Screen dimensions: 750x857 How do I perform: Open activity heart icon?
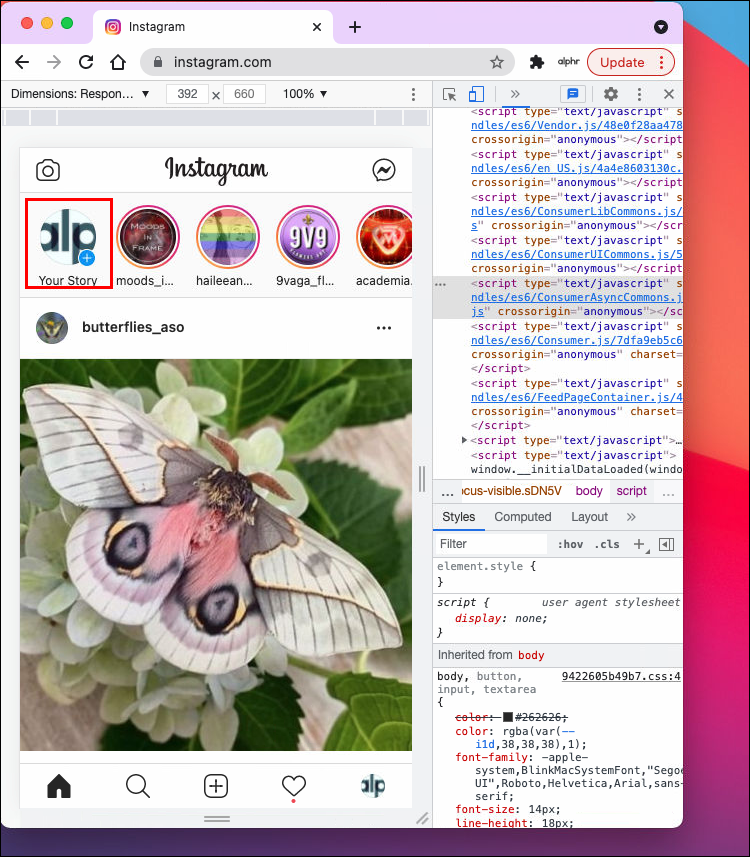294,786
